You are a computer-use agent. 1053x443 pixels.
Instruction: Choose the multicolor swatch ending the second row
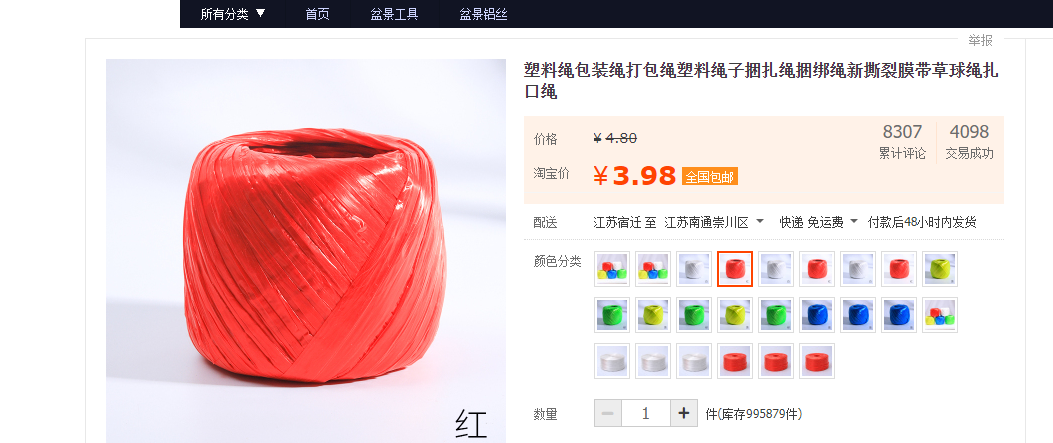click(x=940, y=315)
